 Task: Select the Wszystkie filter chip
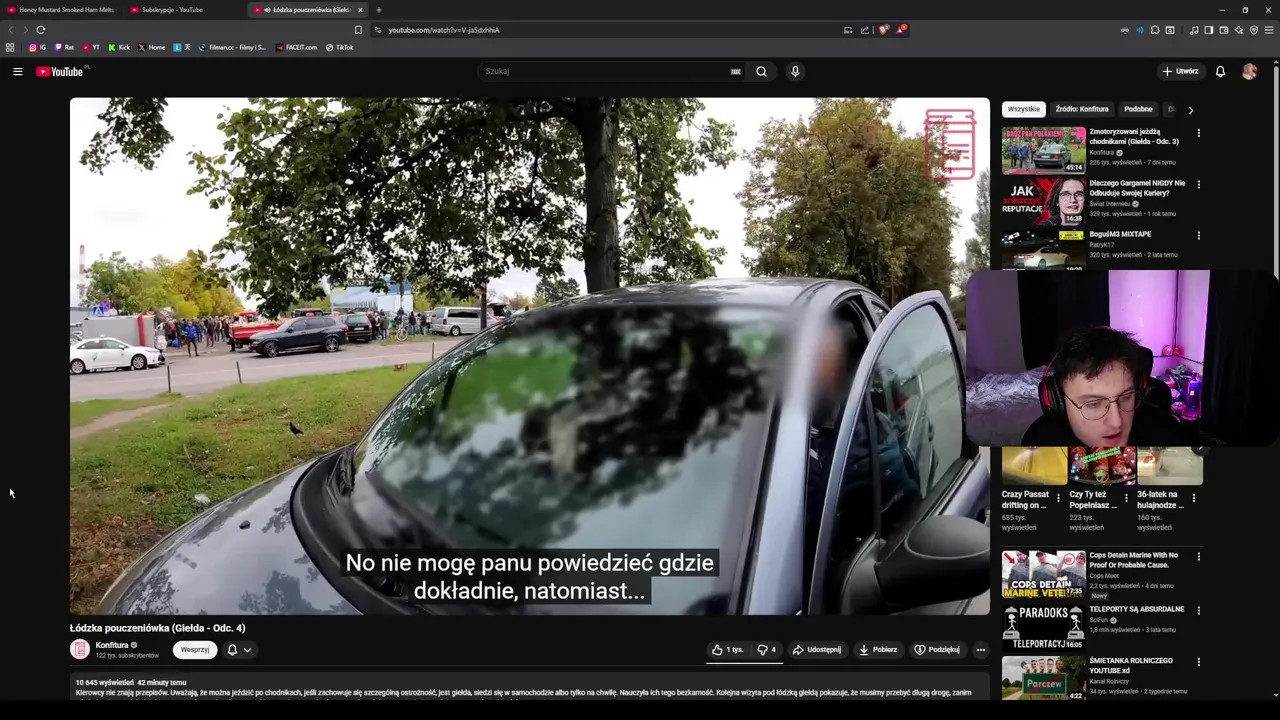point(1023,109)
